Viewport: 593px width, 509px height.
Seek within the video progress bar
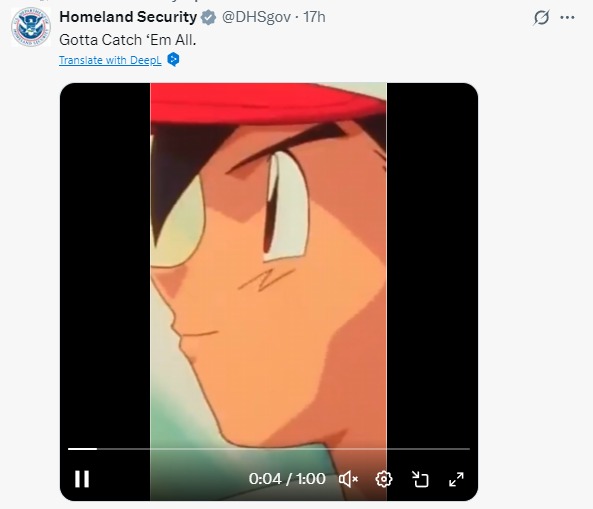(x=269, y=449)
